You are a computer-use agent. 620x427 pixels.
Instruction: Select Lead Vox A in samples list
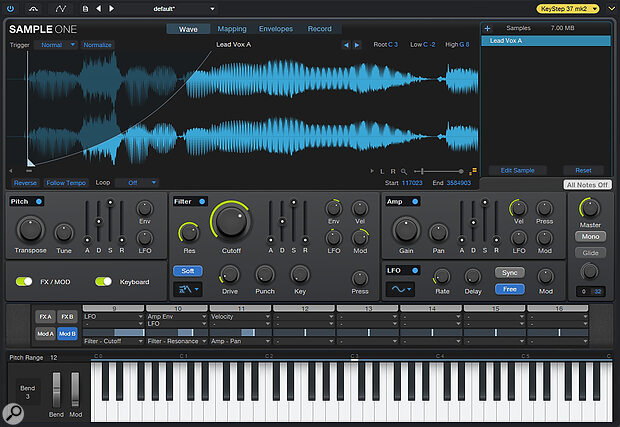[x=546, y=41]
